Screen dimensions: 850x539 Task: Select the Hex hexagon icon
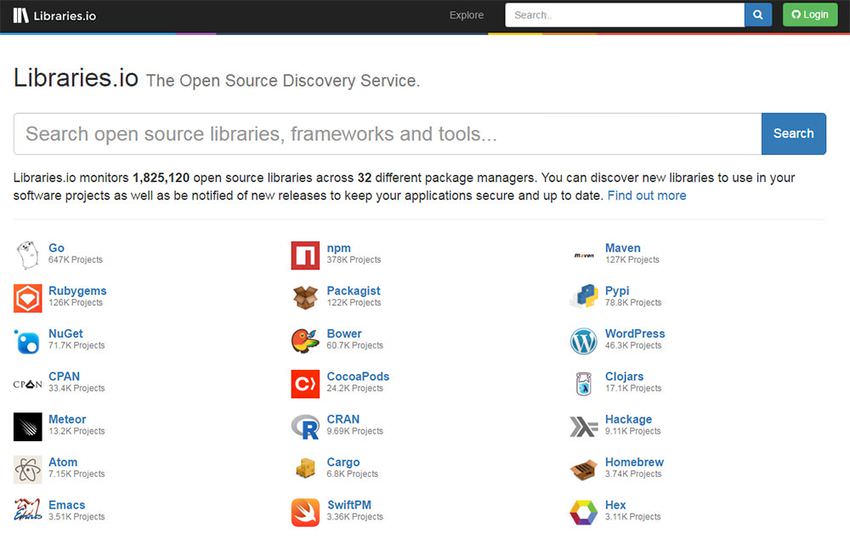[583, 512]
